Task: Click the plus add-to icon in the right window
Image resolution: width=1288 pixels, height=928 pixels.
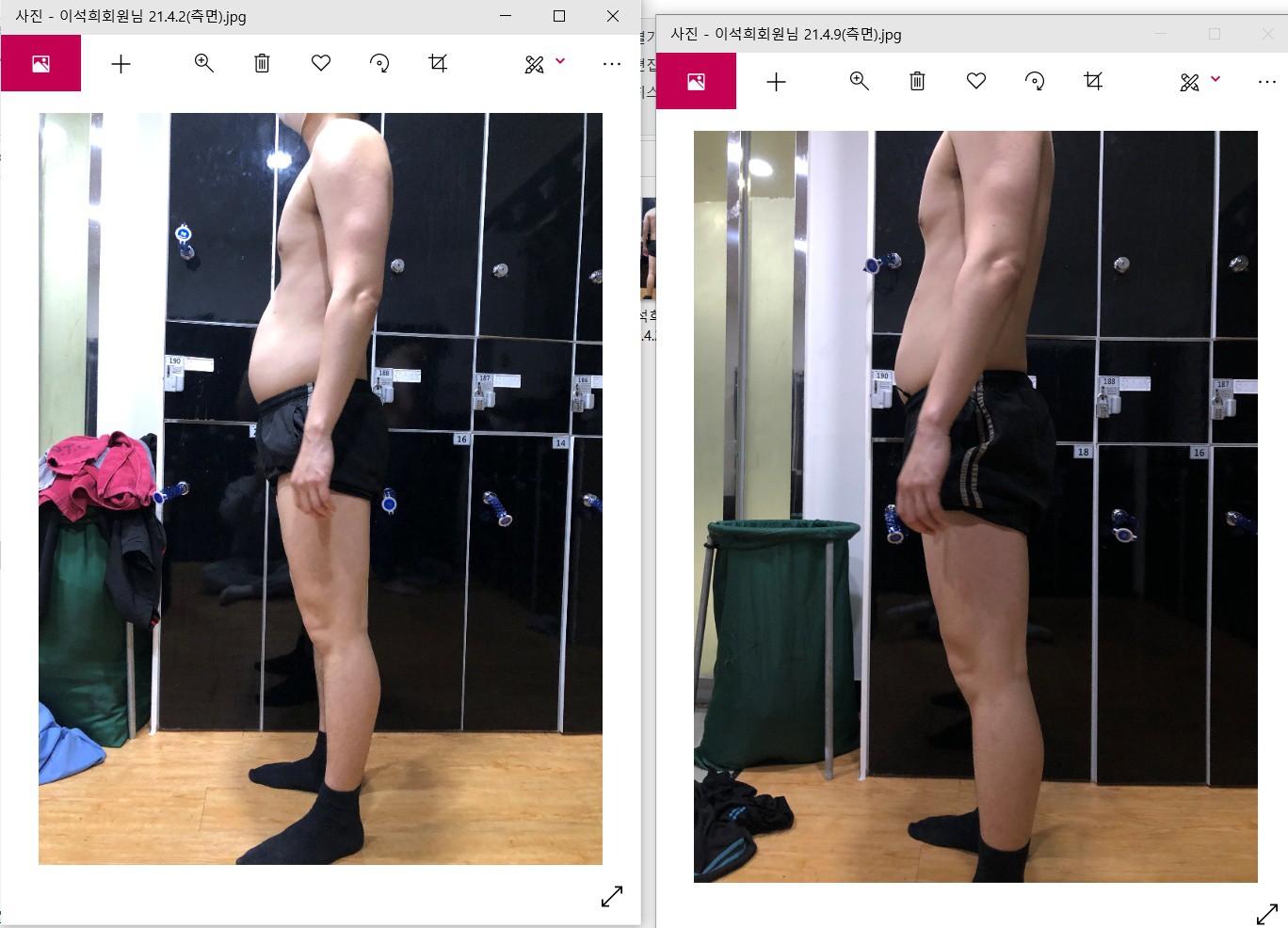Action: click(x=776, y=82)
